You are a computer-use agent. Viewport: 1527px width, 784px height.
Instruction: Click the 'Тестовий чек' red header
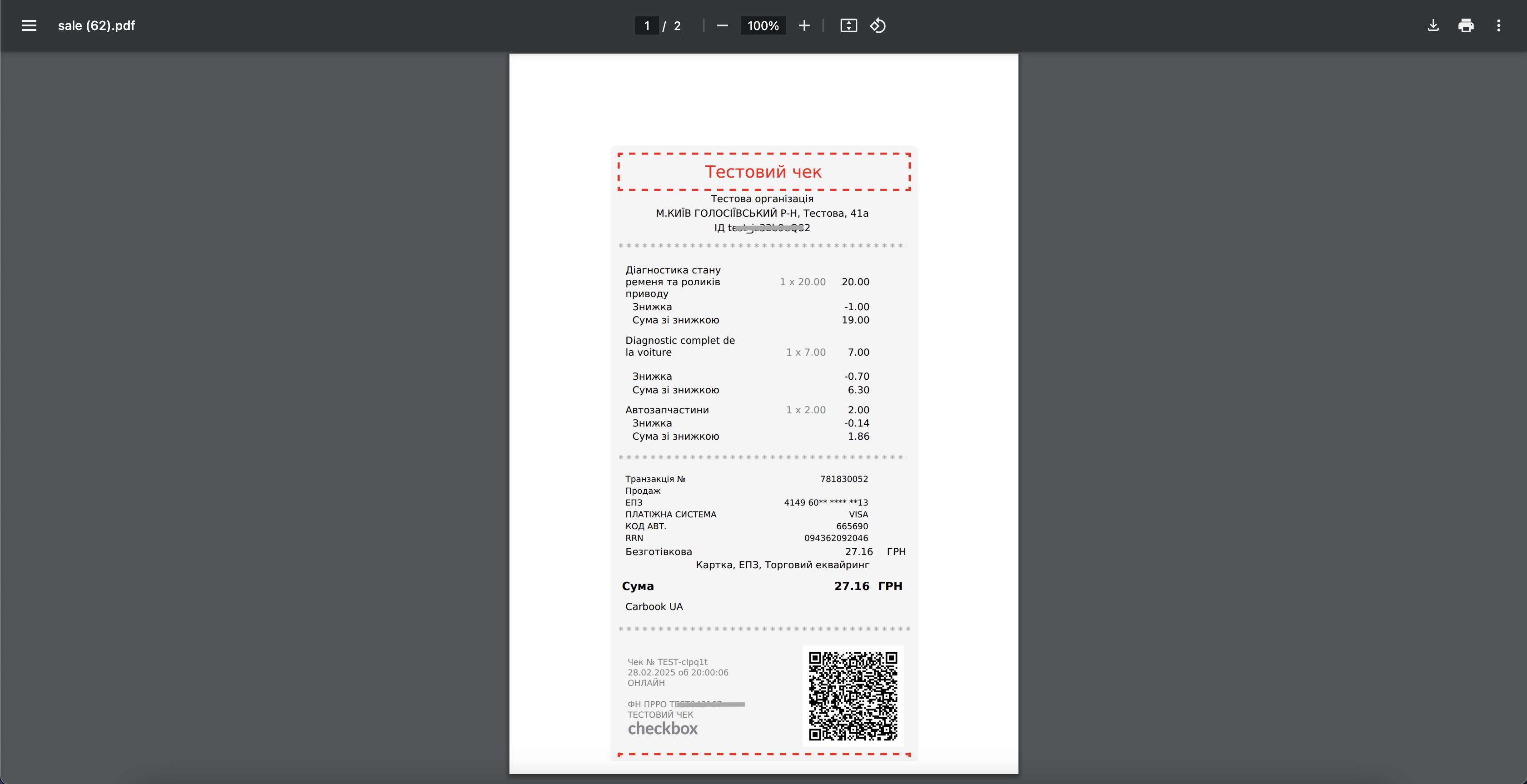pos(763,172)
